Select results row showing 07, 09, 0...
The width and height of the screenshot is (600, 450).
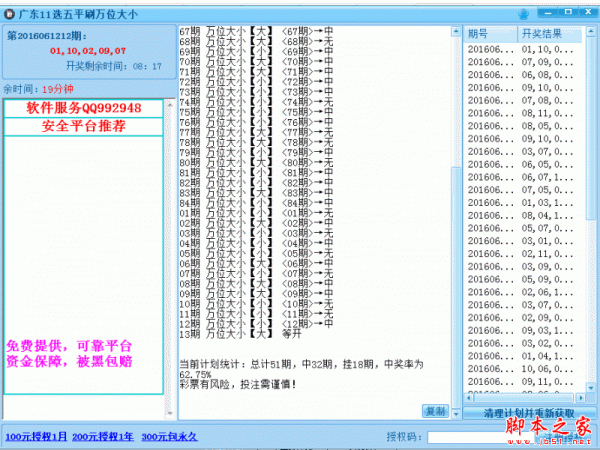click(524, 62)
